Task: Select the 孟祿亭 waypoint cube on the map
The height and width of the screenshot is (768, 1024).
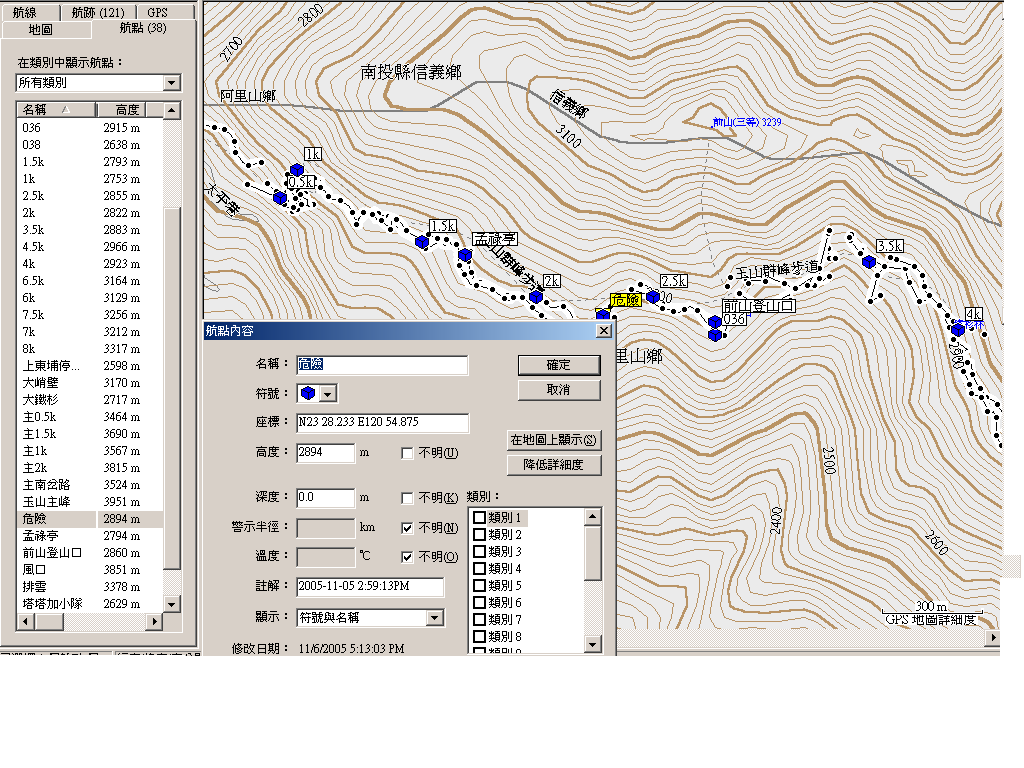Action: pos(465,255)
